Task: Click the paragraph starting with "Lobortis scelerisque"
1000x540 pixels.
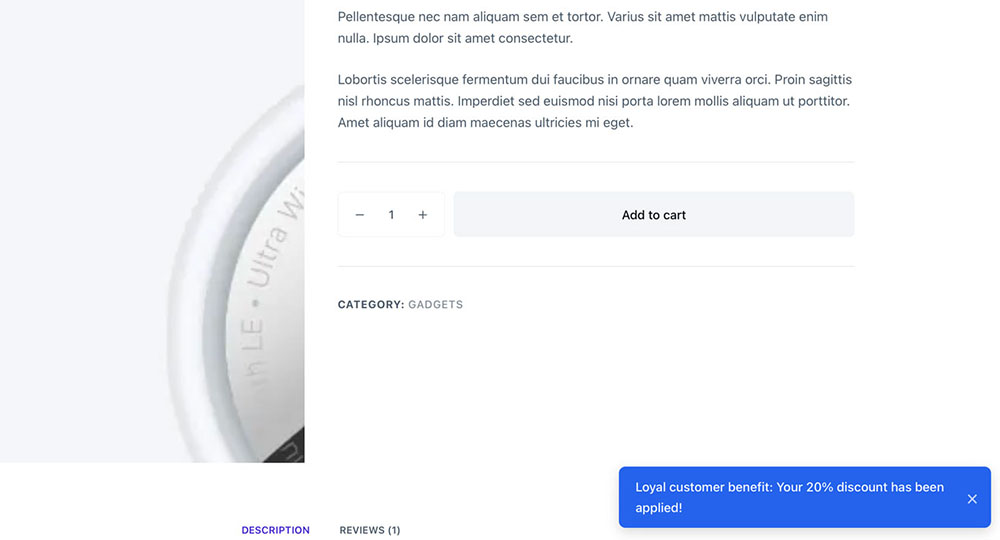Action: pyautogui.click(x=594, y=101)
